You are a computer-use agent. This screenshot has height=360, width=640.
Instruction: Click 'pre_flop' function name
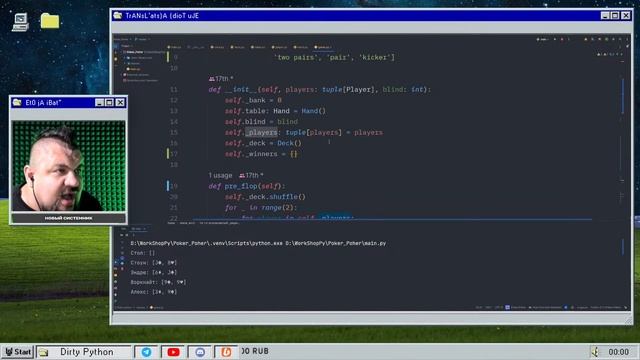tap(241, 186)
